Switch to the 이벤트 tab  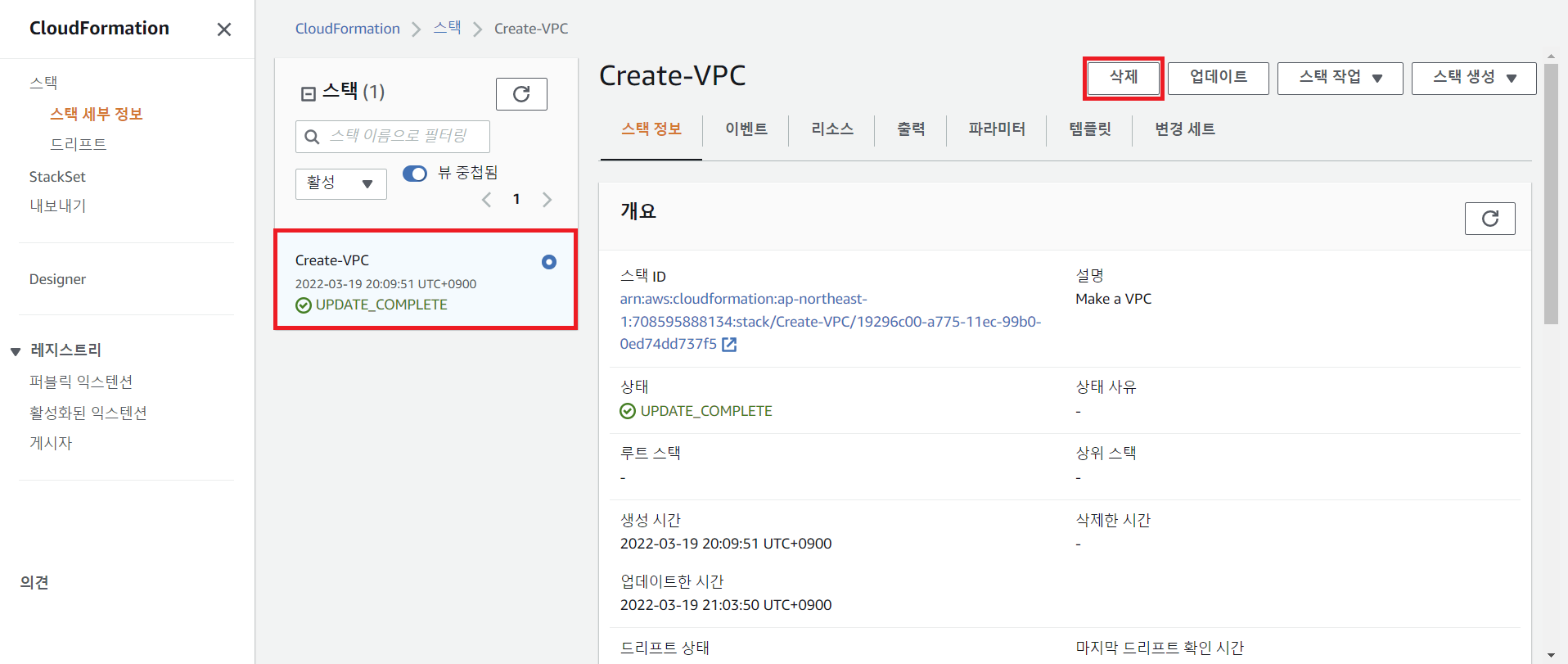746,129
